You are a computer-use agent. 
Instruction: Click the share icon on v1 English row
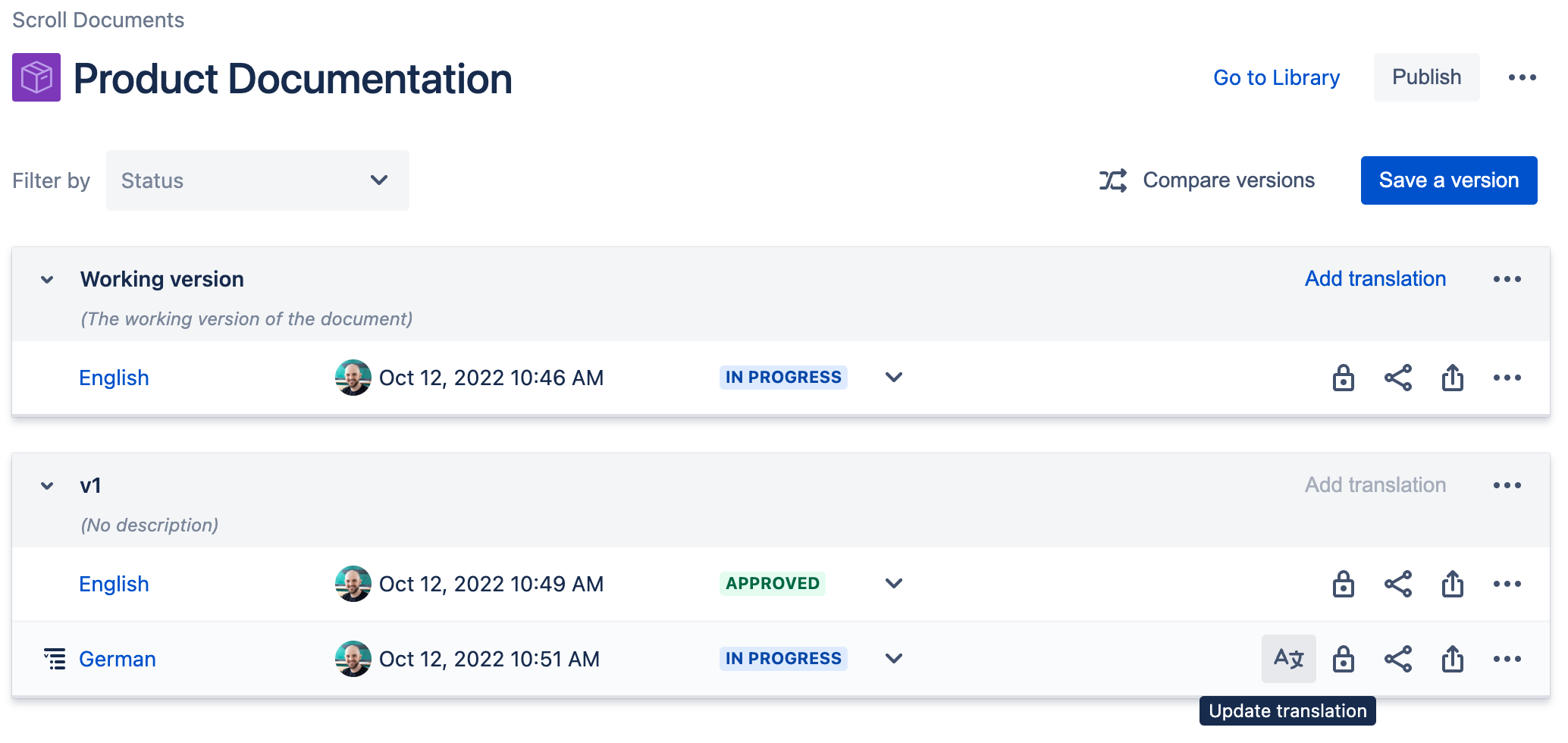(x=1397, y=584)
